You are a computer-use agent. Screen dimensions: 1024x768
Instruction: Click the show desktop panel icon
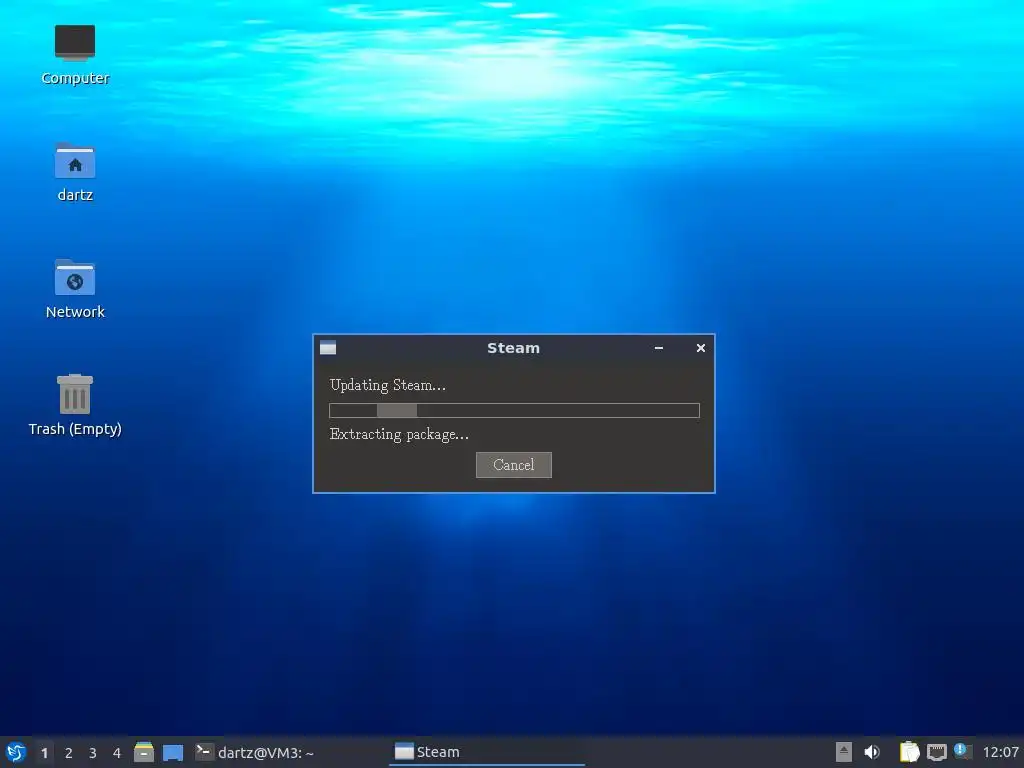click(x=172, y=752)
